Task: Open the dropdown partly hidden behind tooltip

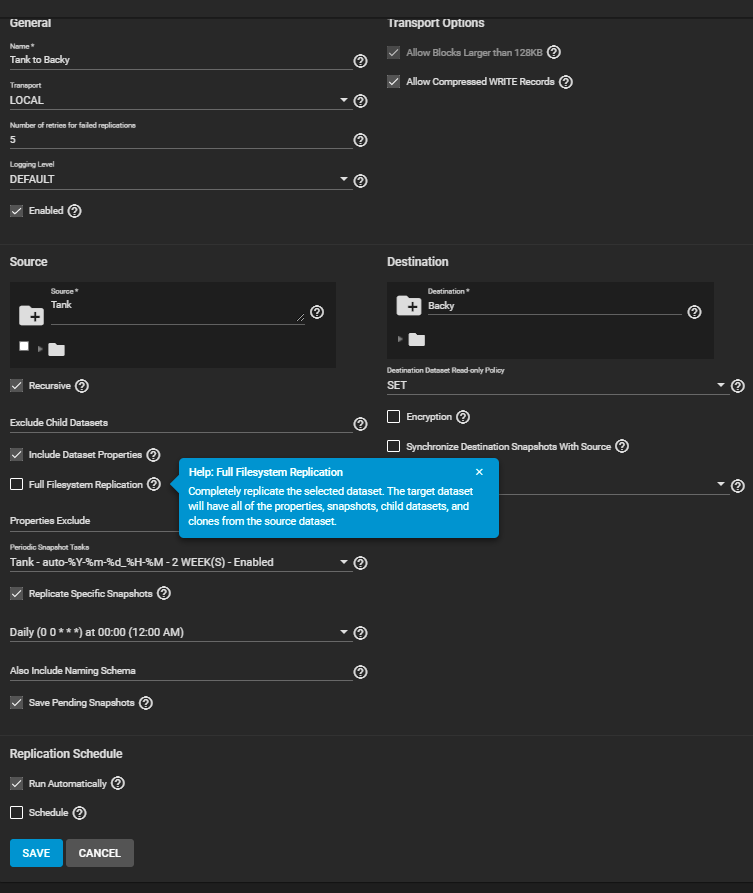Action: point(721,484)
